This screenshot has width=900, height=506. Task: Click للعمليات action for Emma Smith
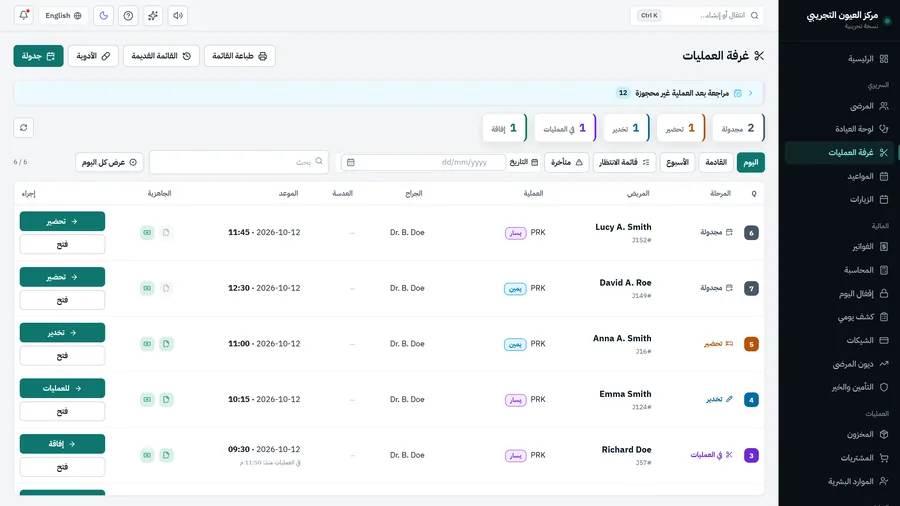click(62, 388)
